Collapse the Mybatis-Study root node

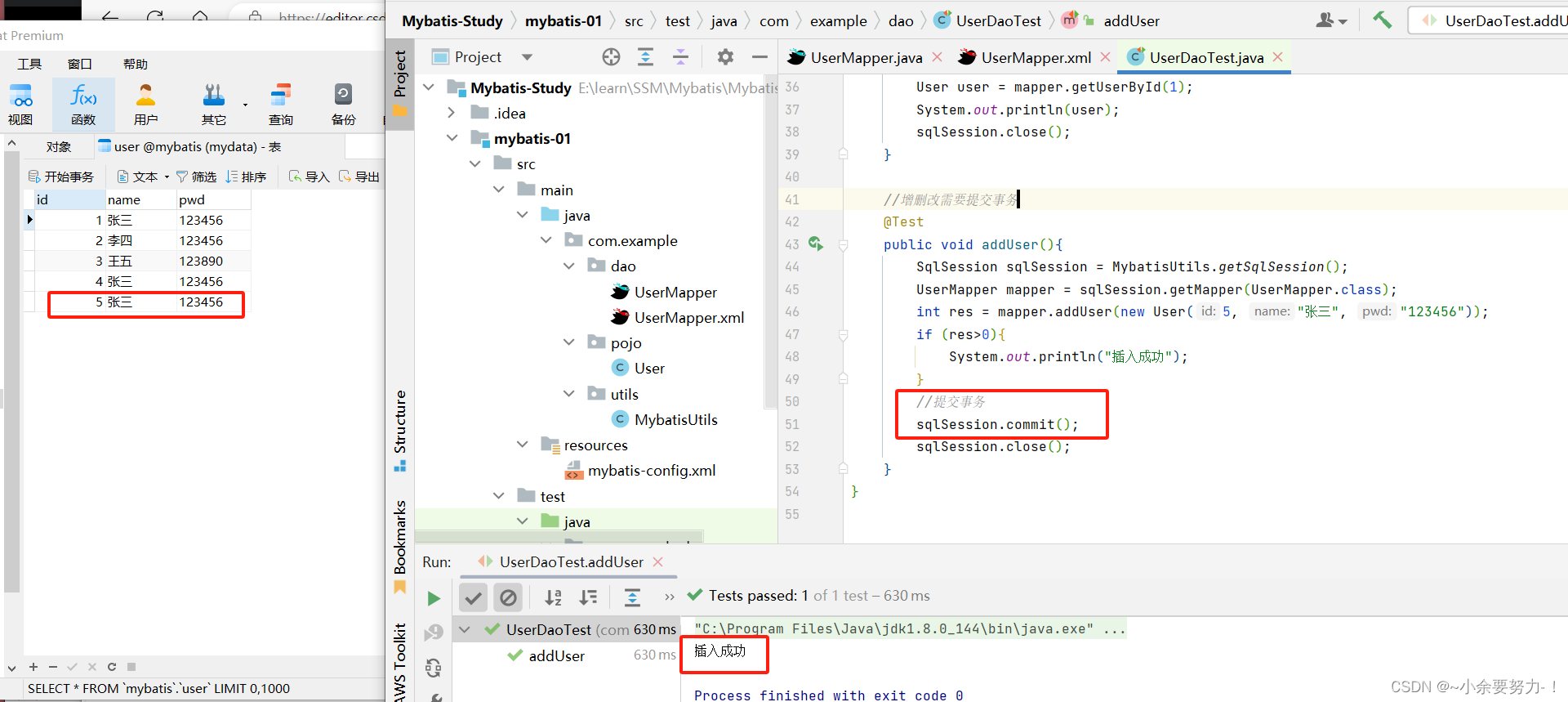click(x=429, y=87)
